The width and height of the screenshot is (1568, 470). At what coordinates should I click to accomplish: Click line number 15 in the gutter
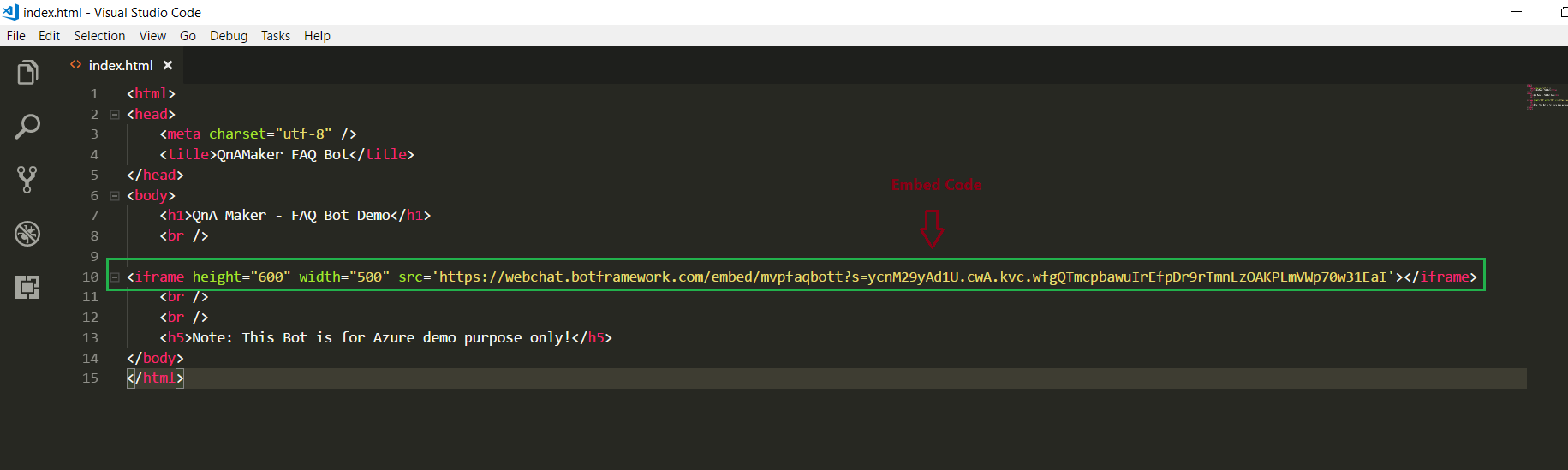coord(90,378)
